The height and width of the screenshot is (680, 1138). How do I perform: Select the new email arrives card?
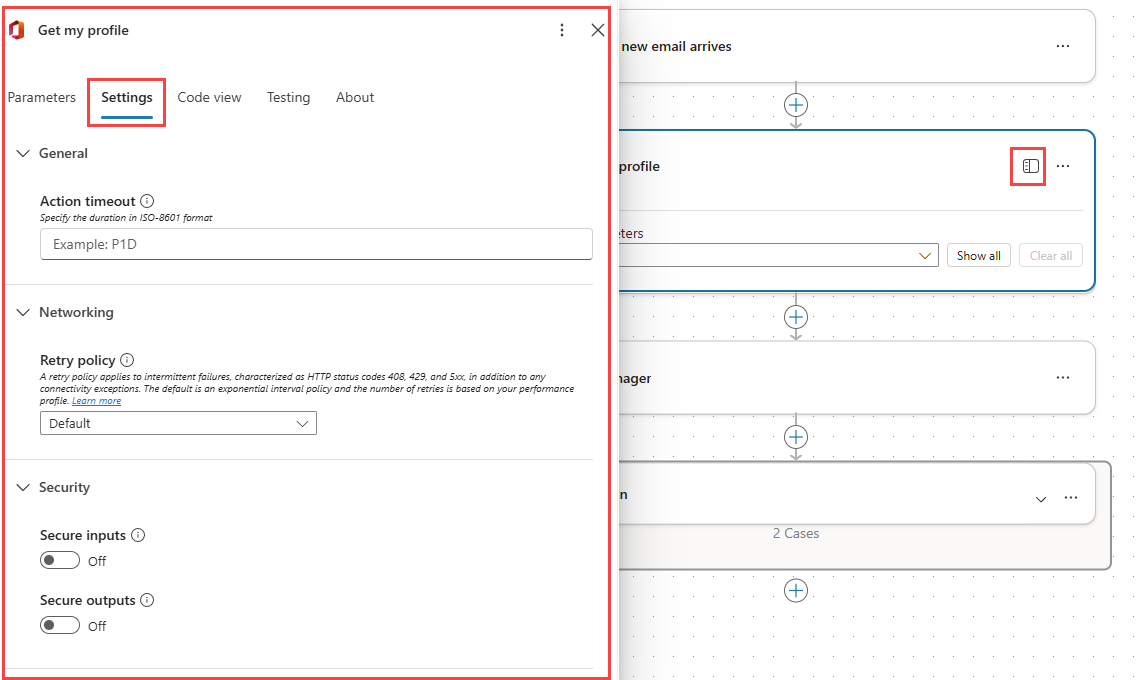[x=856, y=46]
